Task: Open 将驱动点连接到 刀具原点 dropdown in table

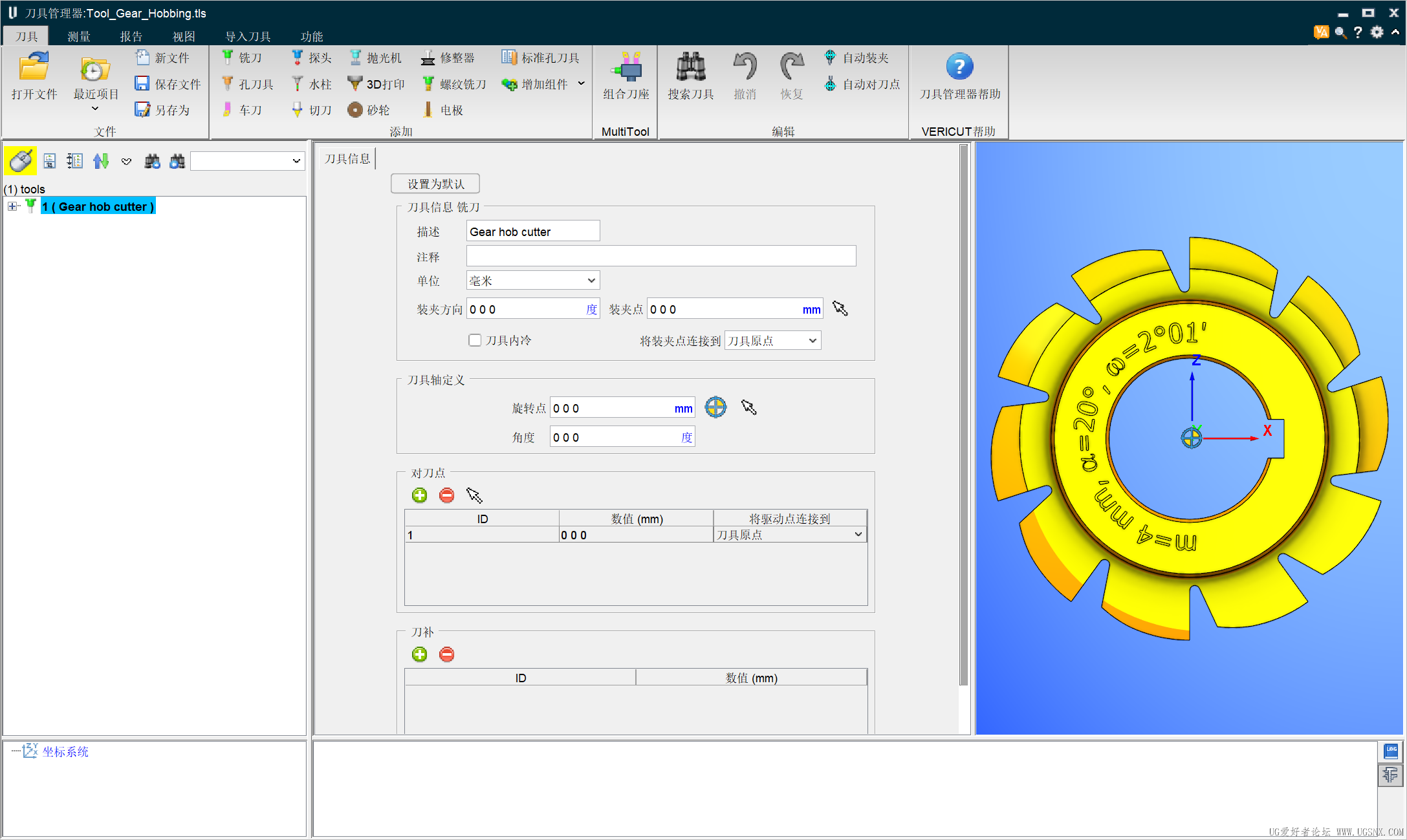Action: point(789,535)
